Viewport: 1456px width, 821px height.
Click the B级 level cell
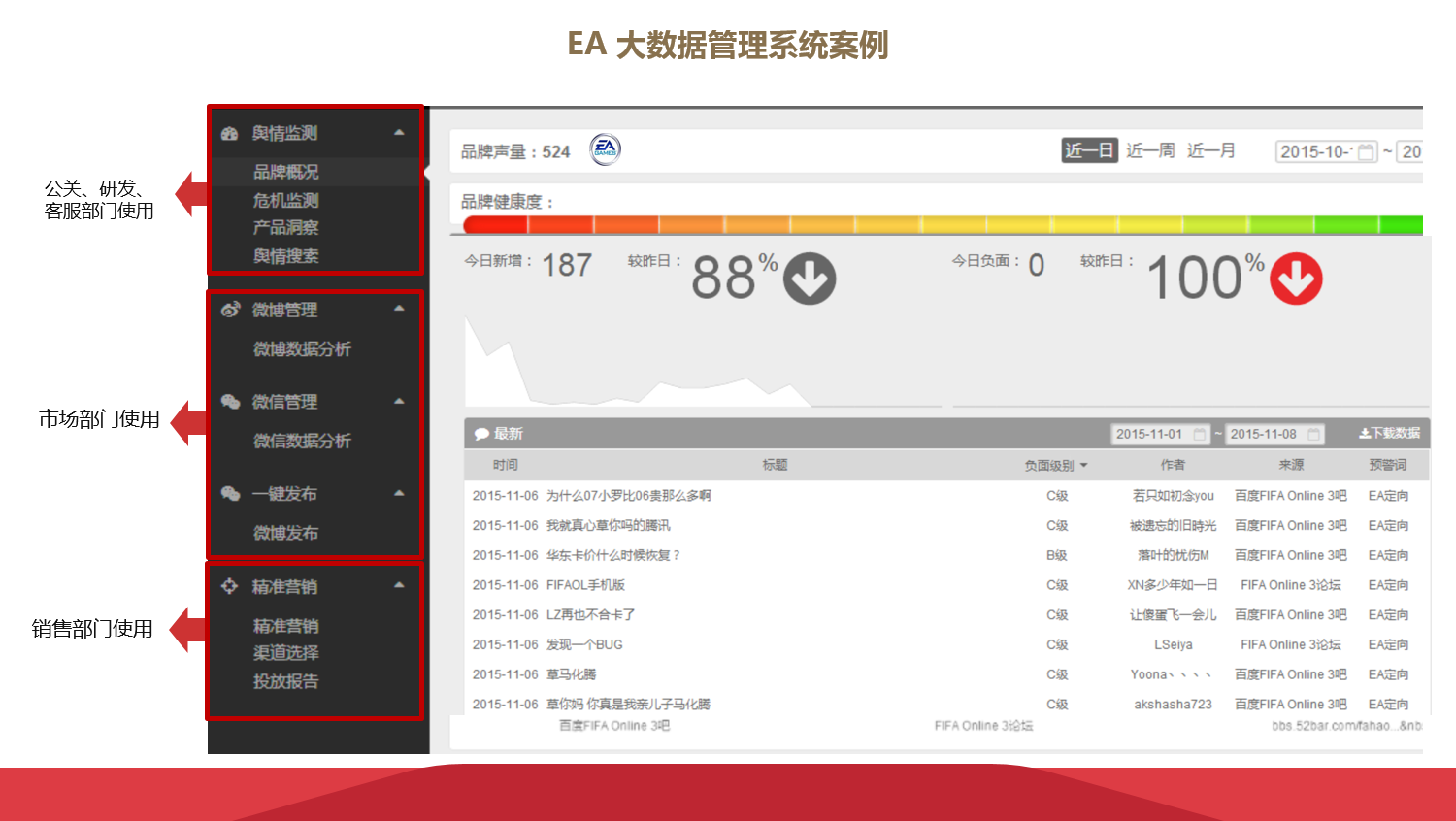1057,556
